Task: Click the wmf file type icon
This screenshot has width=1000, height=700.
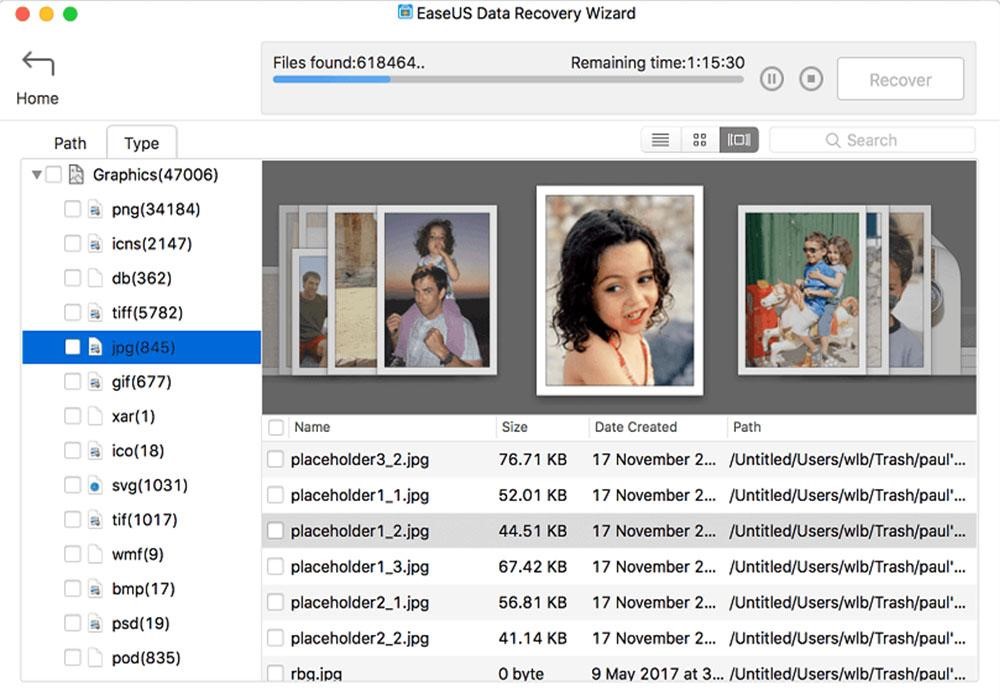Action: pyautogui.click(x=95, y=554)
